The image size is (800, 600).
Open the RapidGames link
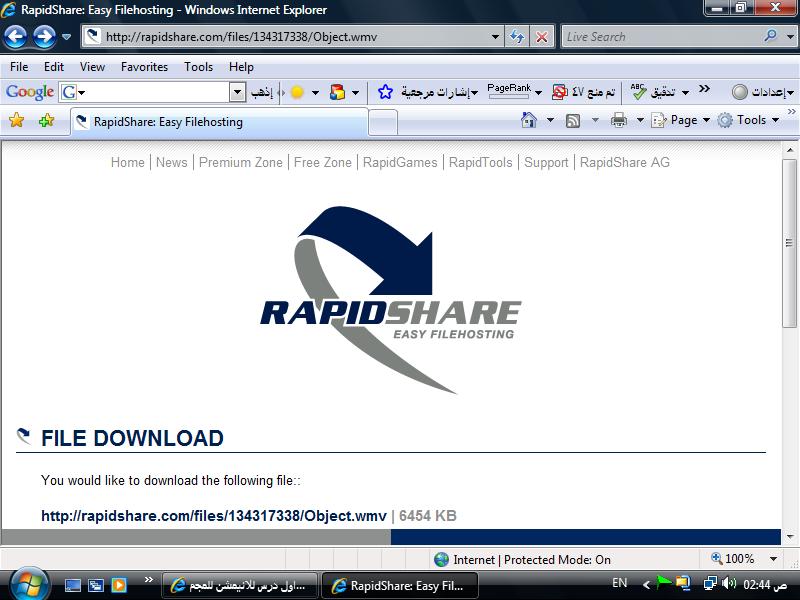pyautogui.click(x=400, y=162)
